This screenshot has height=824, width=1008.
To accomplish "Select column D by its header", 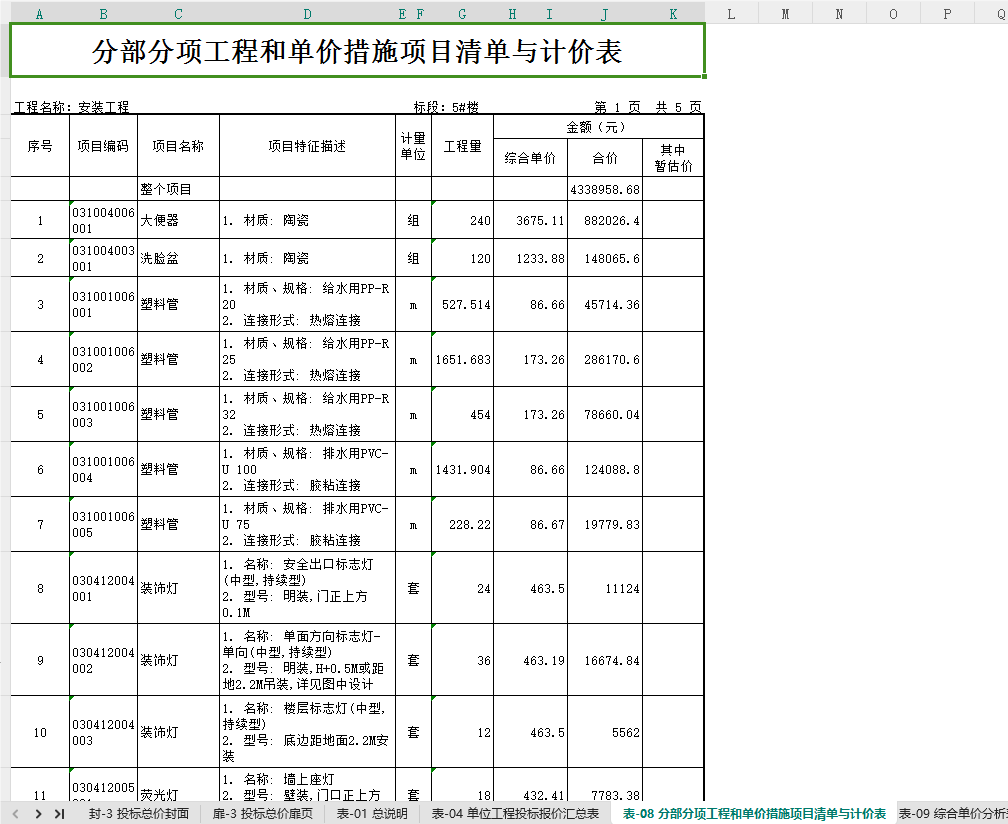I will tap(307, 14).
